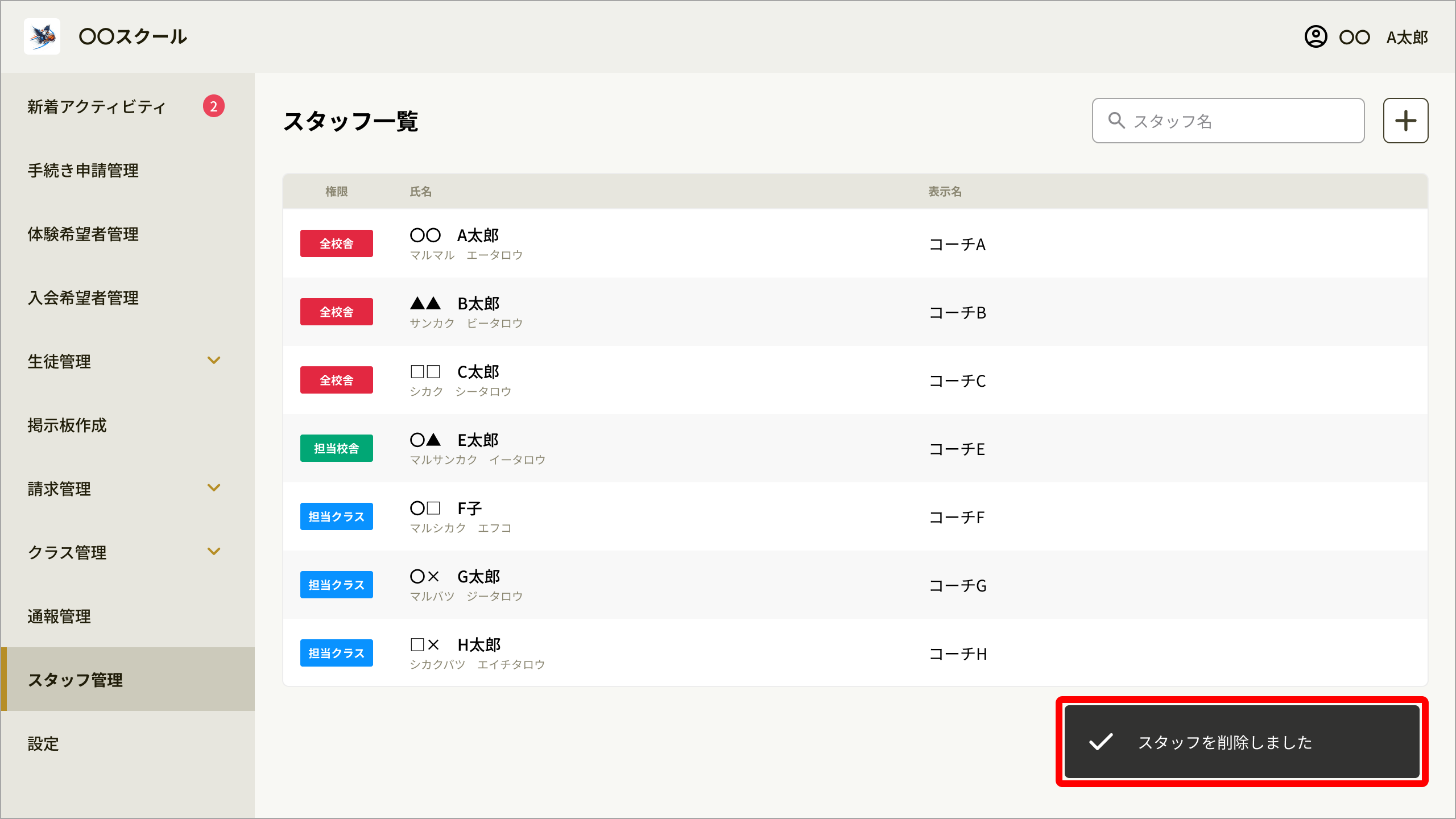
Task: Open 入会希望者管理 menu item
Action: 127,297
